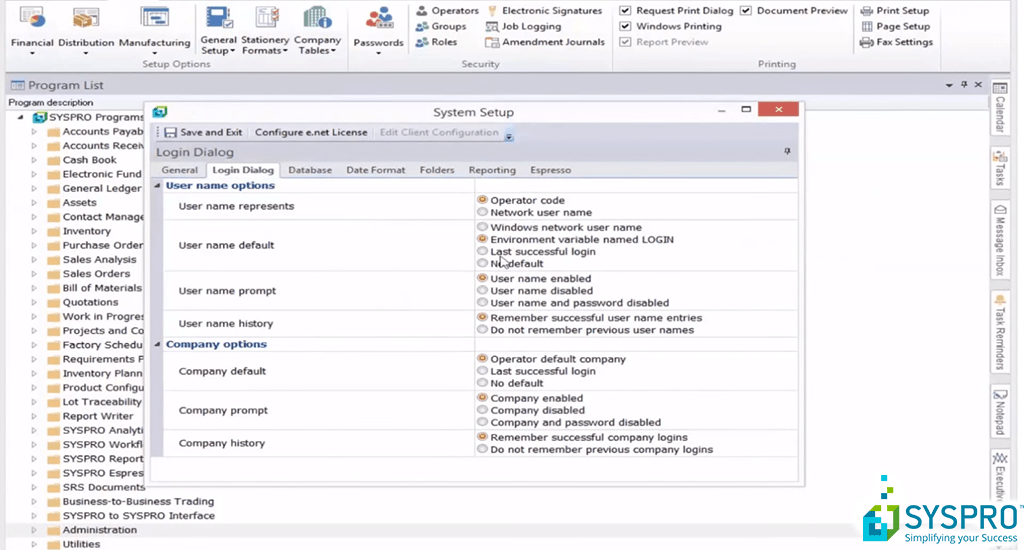
Task: Select the Quotations tree item
Action: [90, 302]
